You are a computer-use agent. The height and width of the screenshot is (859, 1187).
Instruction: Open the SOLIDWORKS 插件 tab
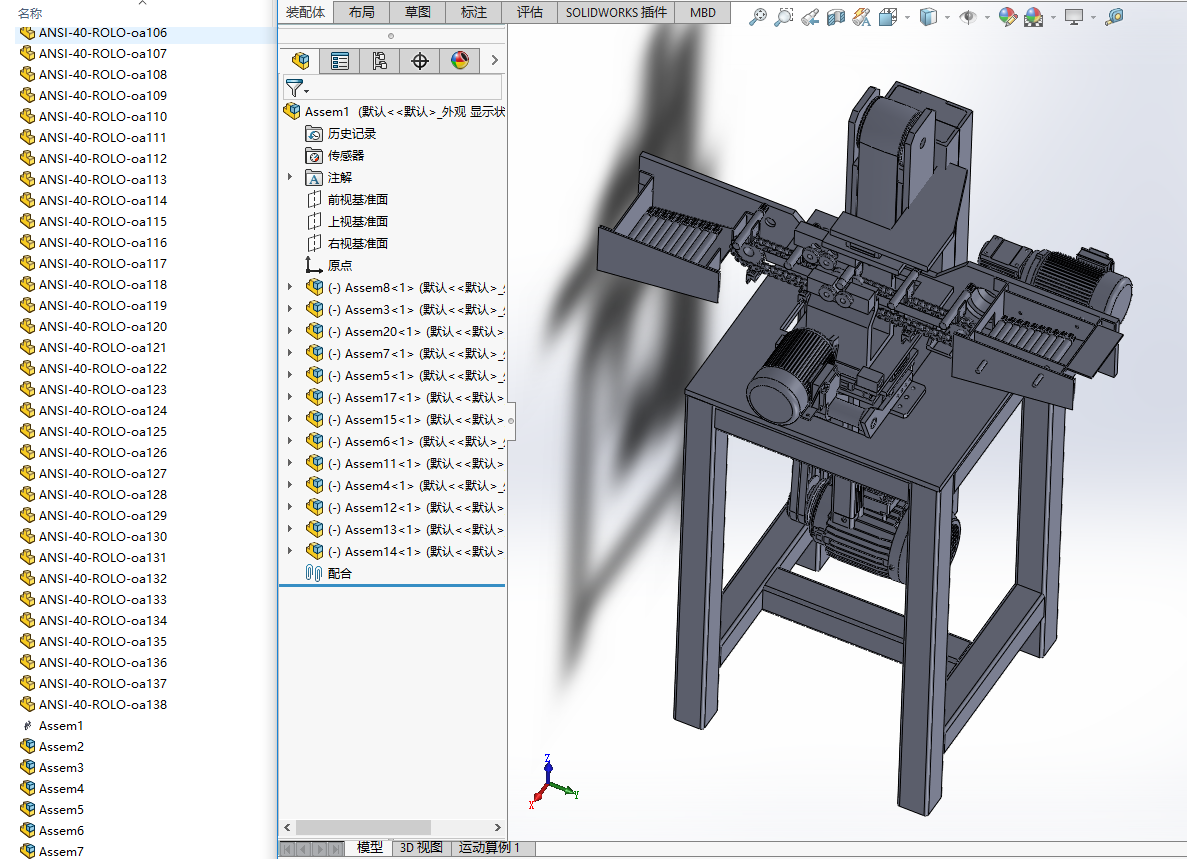pyautogui.click(x=615, y=12)
